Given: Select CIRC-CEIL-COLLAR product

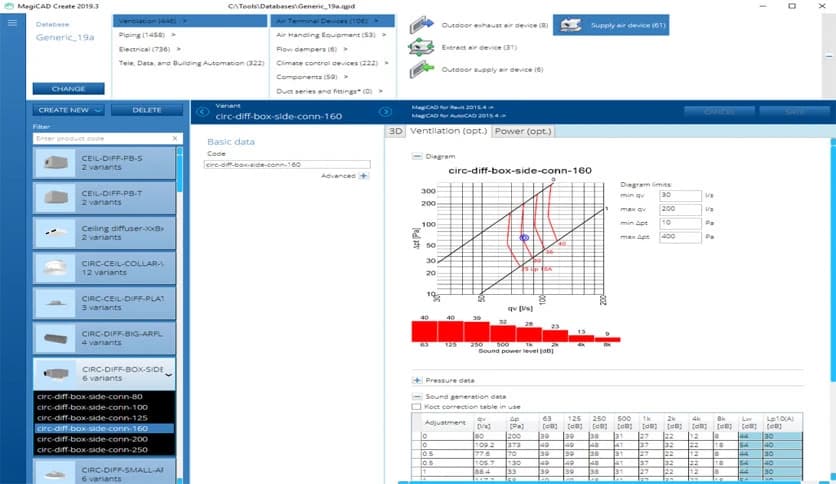Looking at the screenshot, I should tap(104, 268).
